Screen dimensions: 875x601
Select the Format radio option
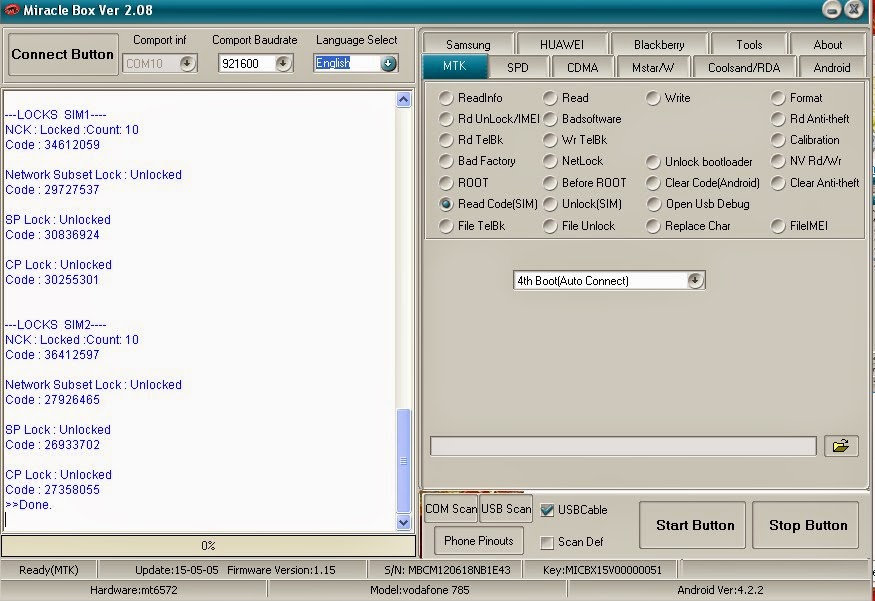click(x=778, y=98)
